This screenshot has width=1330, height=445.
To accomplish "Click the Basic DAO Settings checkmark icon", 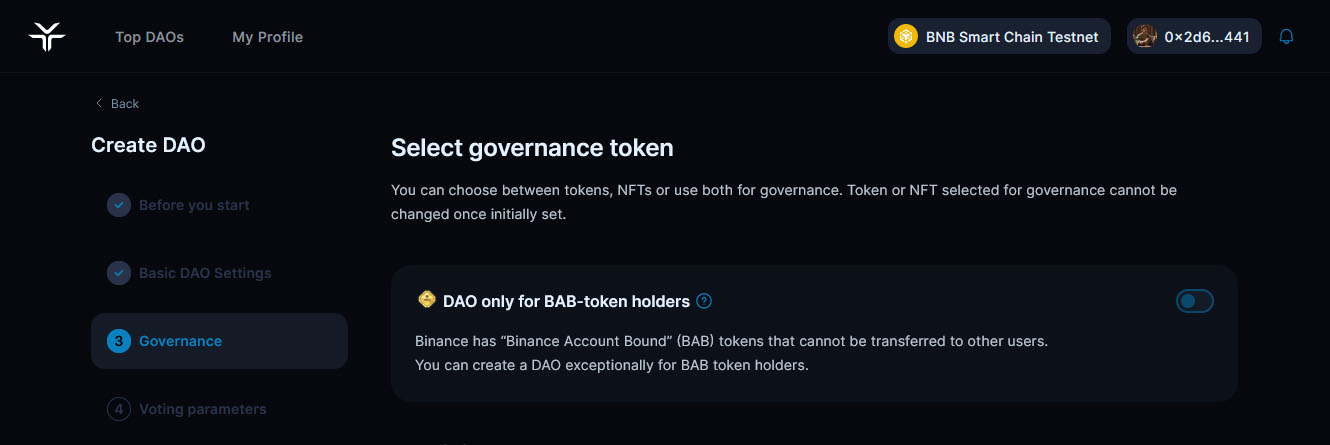I will (x=119, y=273).
